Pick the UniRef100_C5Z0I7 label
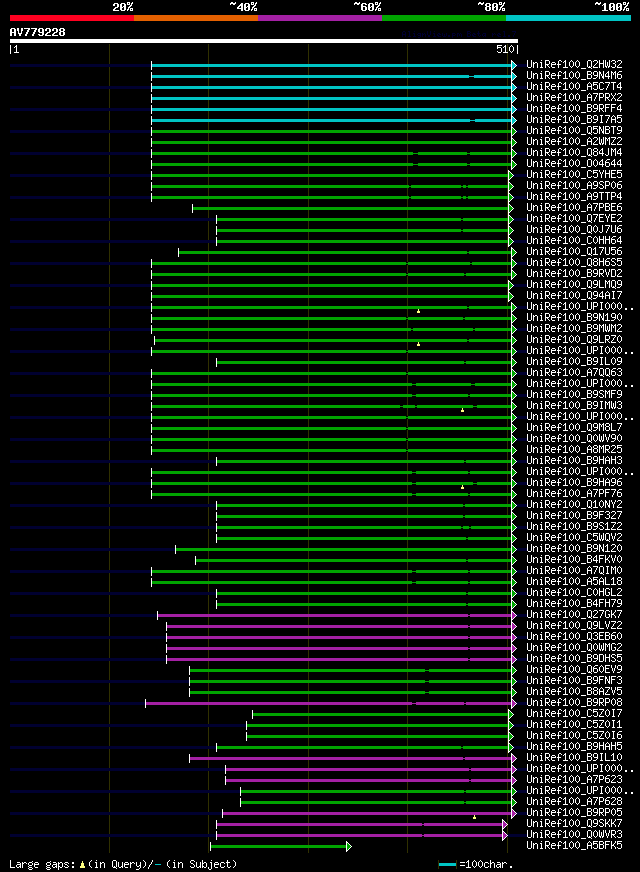 coord(574,714)
